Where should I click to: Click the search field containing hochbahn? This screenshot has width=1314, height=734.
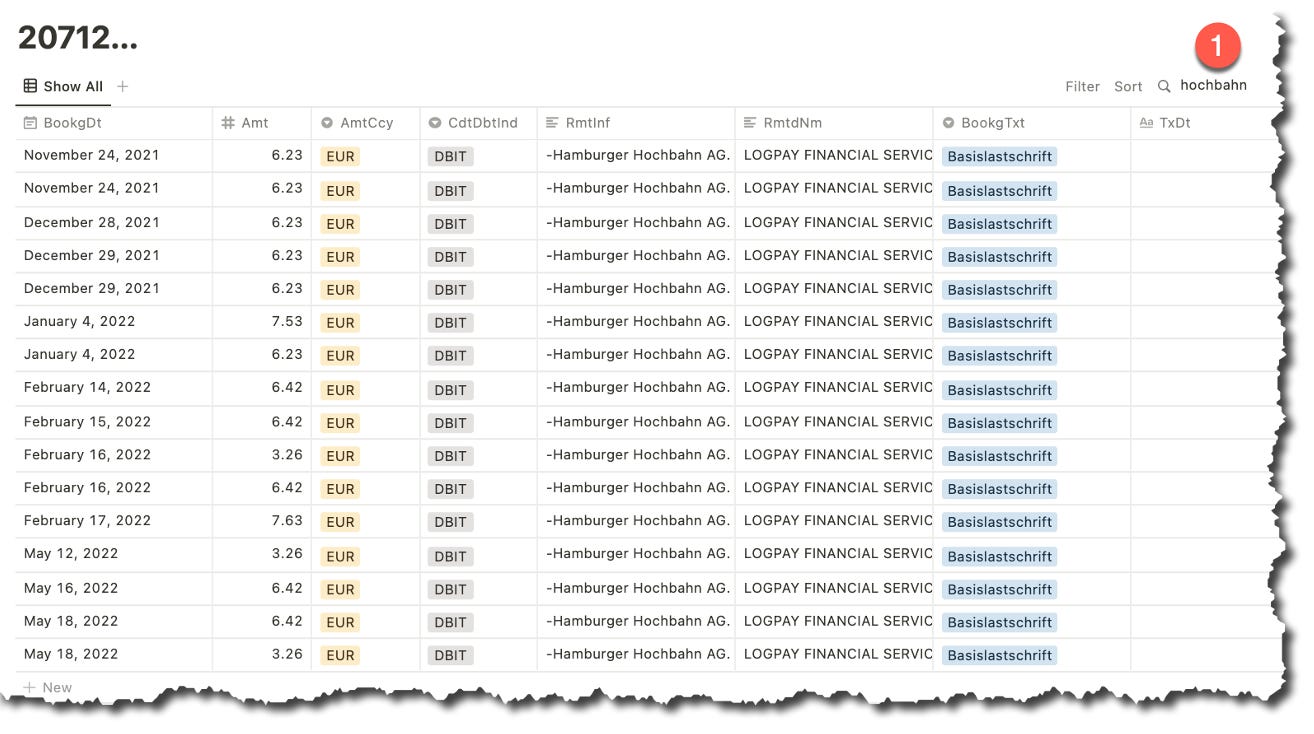tap(1213, 86)
